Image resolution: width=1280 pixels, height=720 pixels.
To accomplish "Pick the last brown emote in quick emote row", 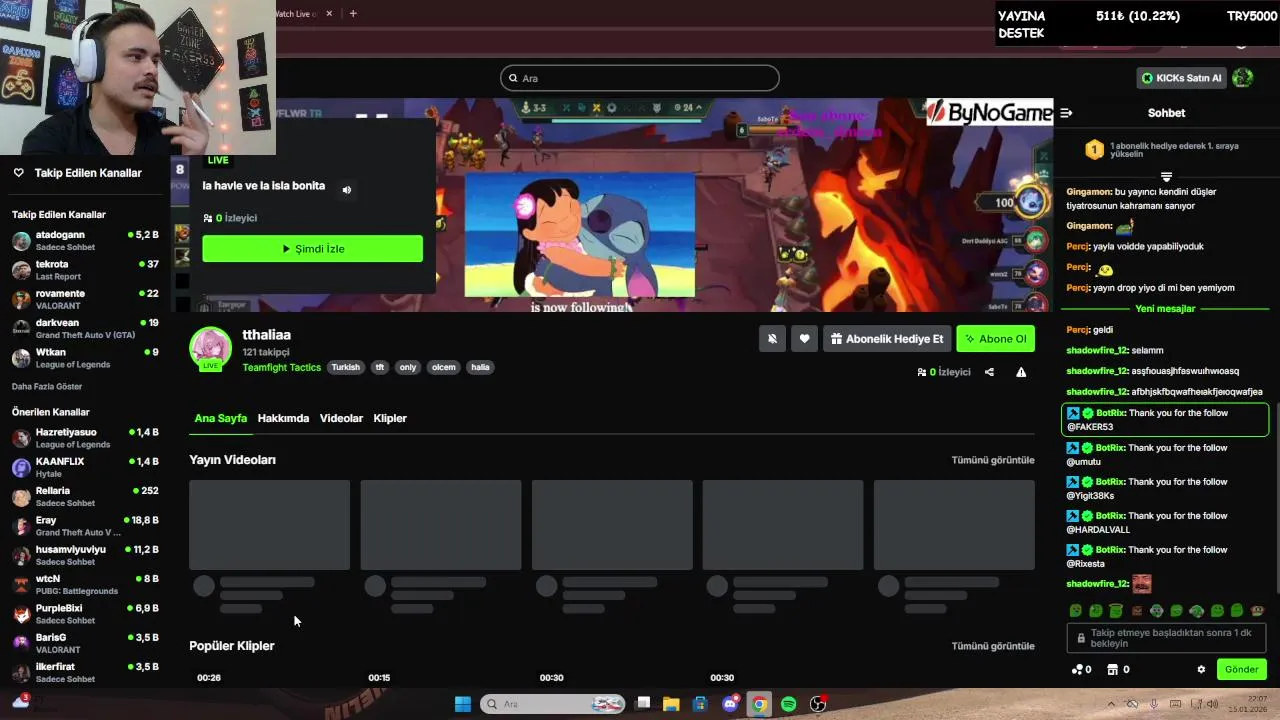I will click(x=1258, y=610).
